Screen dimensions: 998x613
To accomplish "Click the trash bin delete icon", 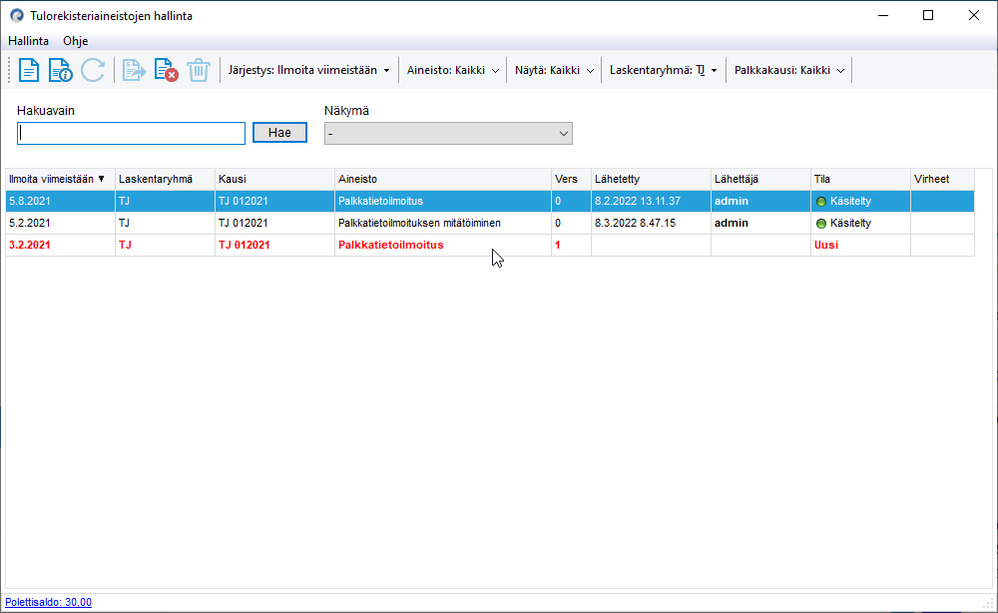I will pos(198,70).
